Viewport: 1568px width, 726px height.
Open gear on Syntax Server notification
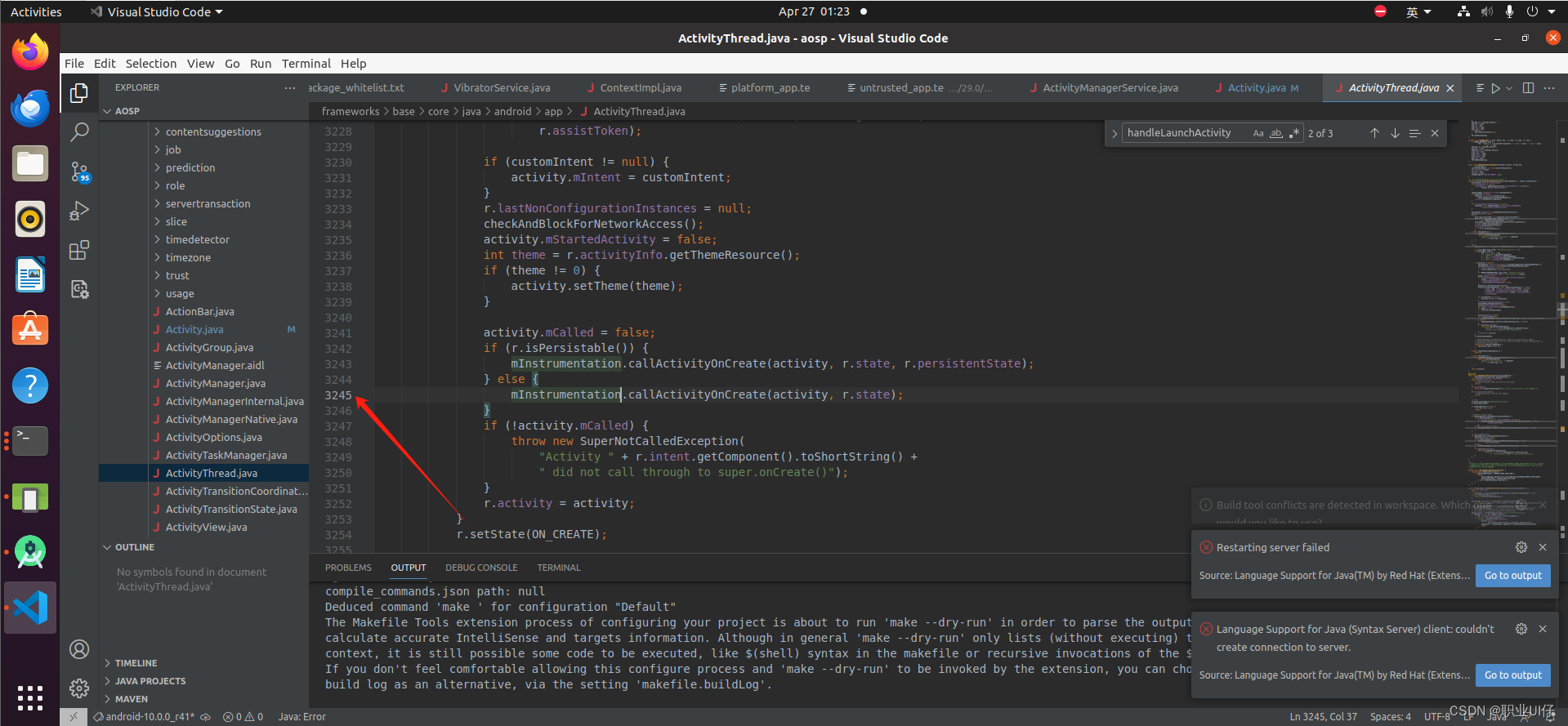tap(1521, 629)
